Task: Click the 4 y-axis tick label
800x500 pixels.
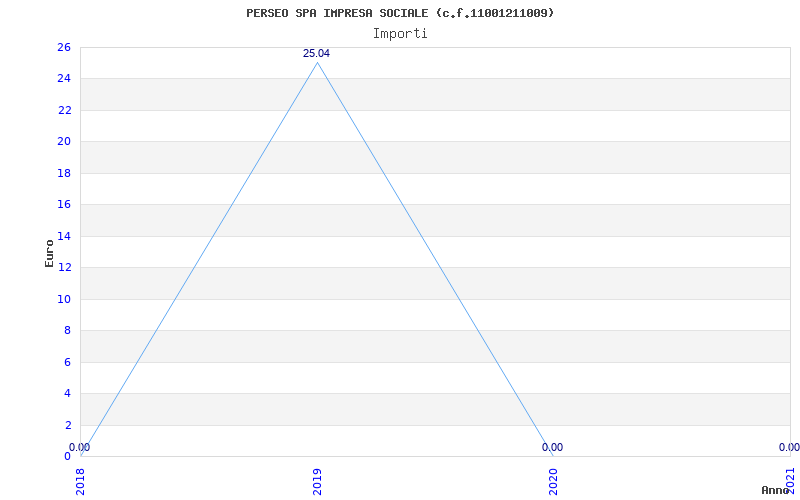Action: 67,393
